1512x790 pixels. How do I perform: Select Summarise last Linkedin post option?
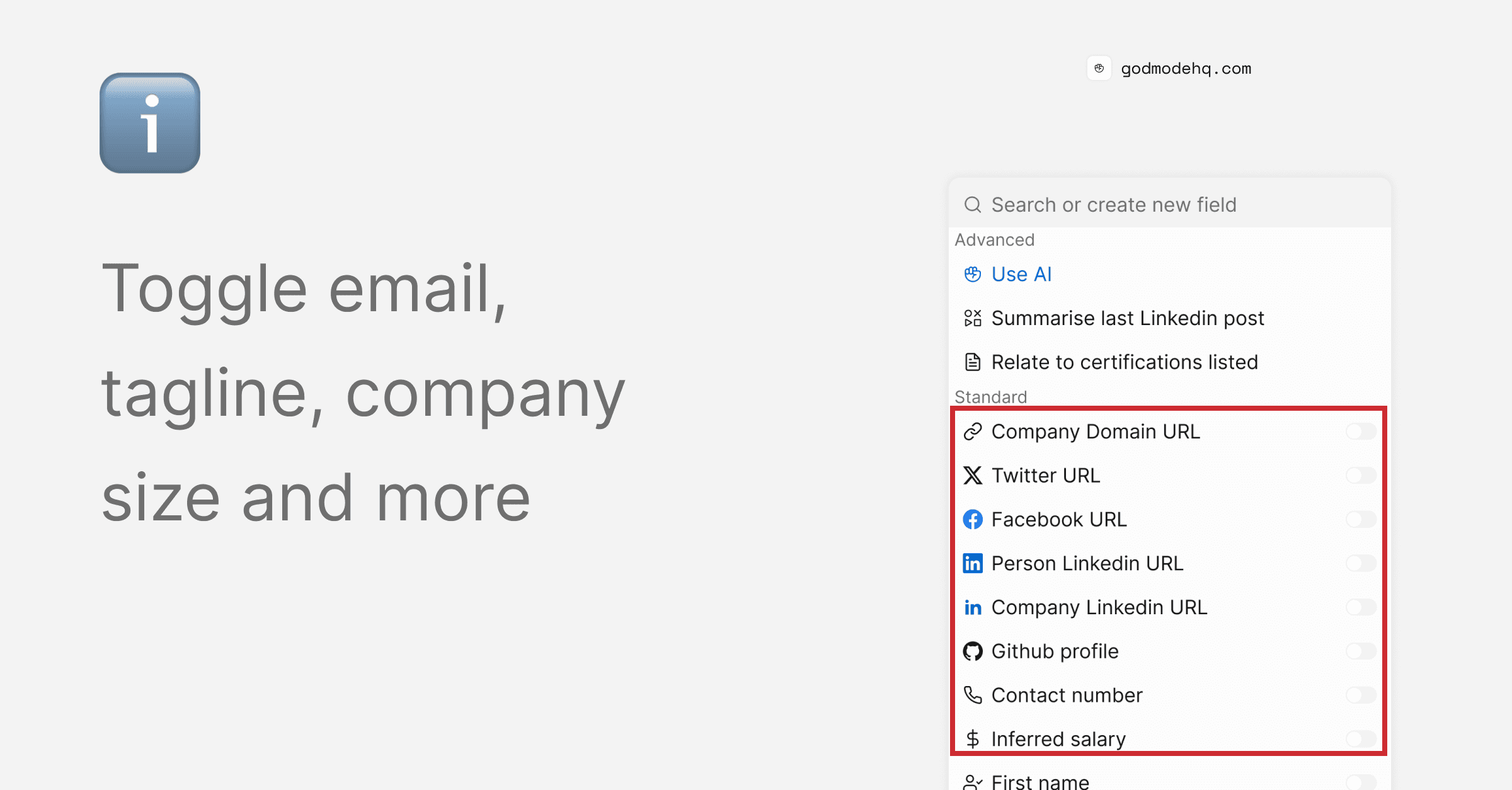pyautogui.click(x=1127, y=318)
